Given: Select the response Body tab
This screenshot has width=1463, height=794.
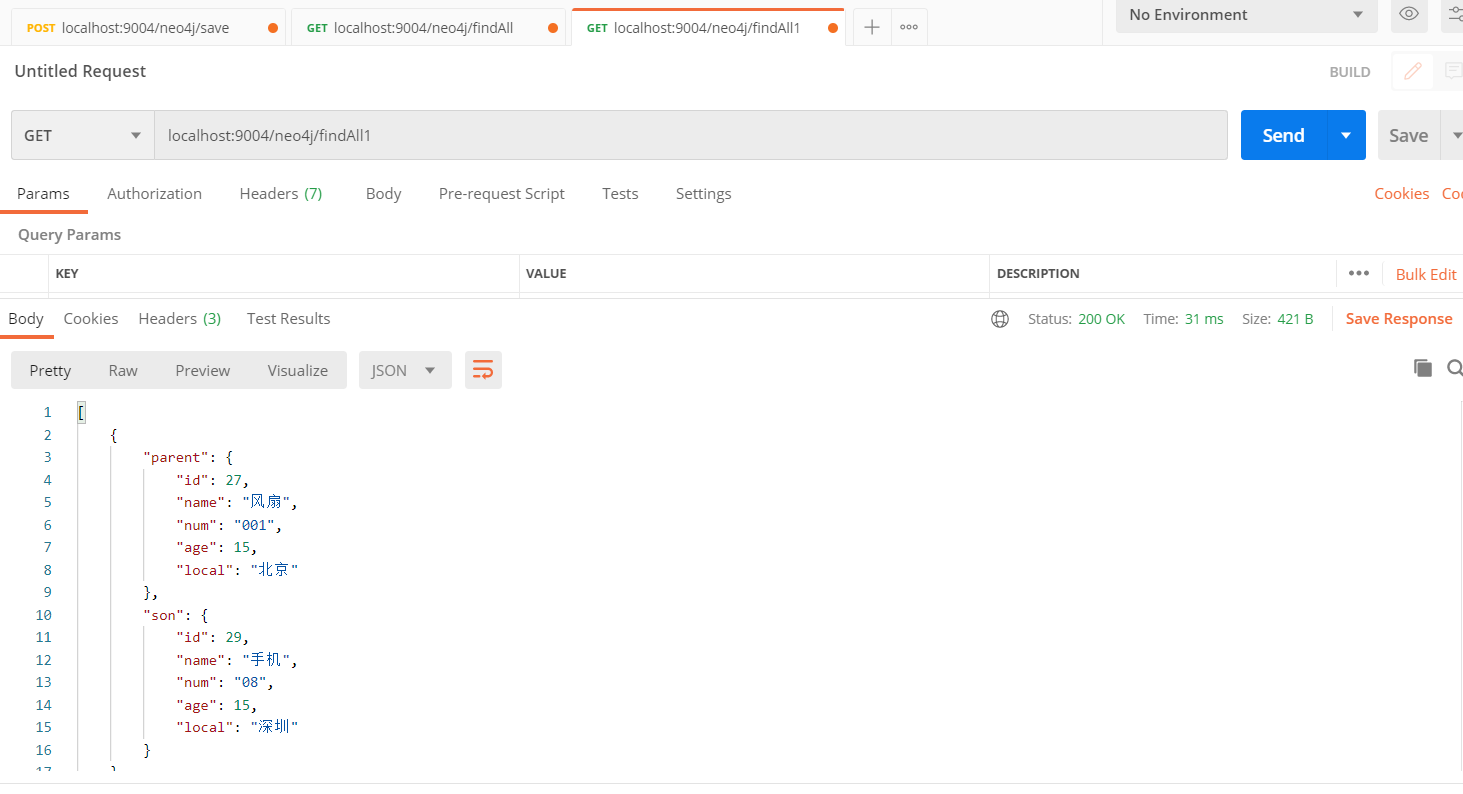Looking at the screenshot, I should point(26,319).
